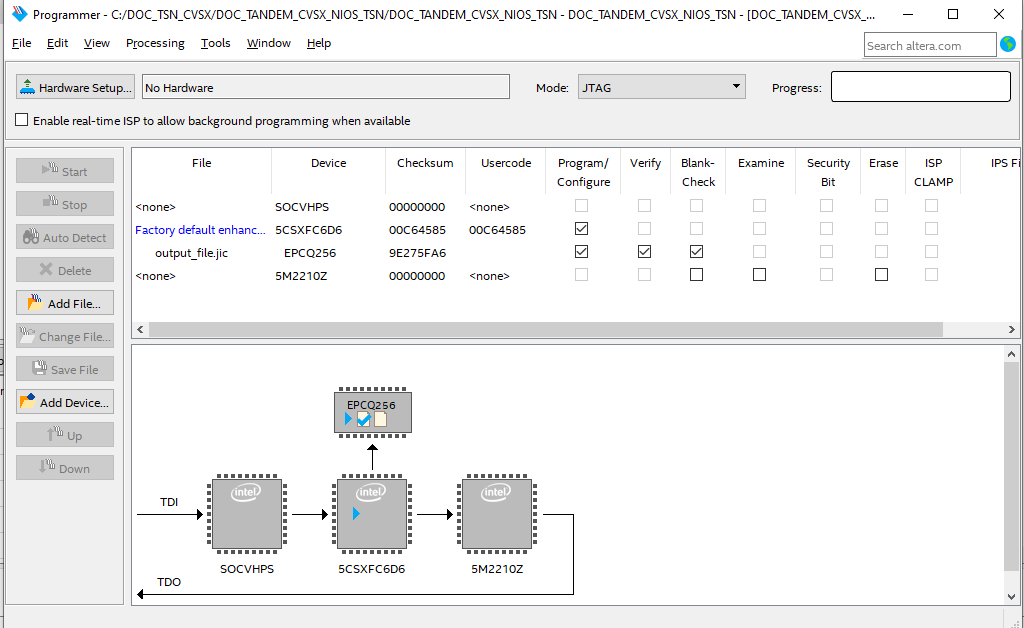Click the Stop button
Viewport: 1024px width, 628px height.
coord(65,204)
